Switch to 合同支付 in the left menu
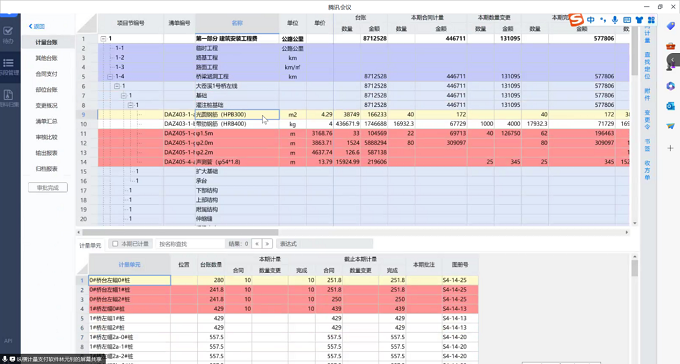This screenshot has height=364, width=680. tap(46, 74)
